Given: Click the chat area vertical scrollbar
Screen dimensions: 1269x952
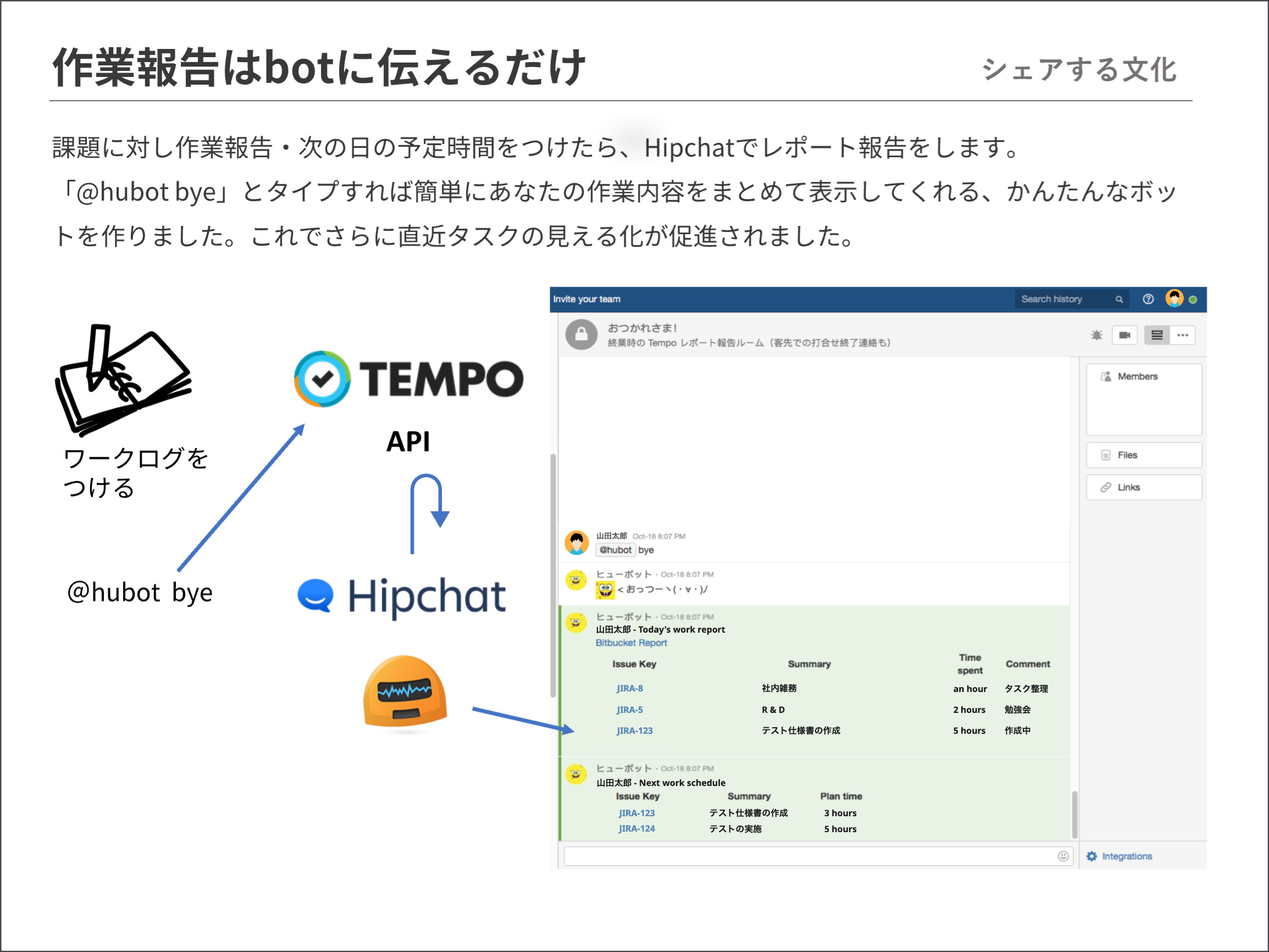Looking at the screenshot, I should tap(1074, 814).
